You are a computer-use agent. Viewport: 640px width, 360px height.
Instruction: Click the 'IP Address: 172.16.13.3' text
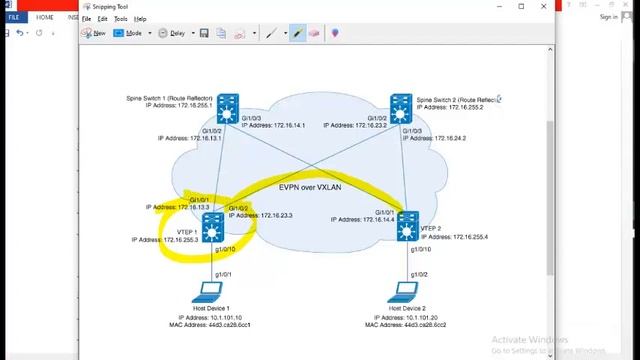coord(178,207)
